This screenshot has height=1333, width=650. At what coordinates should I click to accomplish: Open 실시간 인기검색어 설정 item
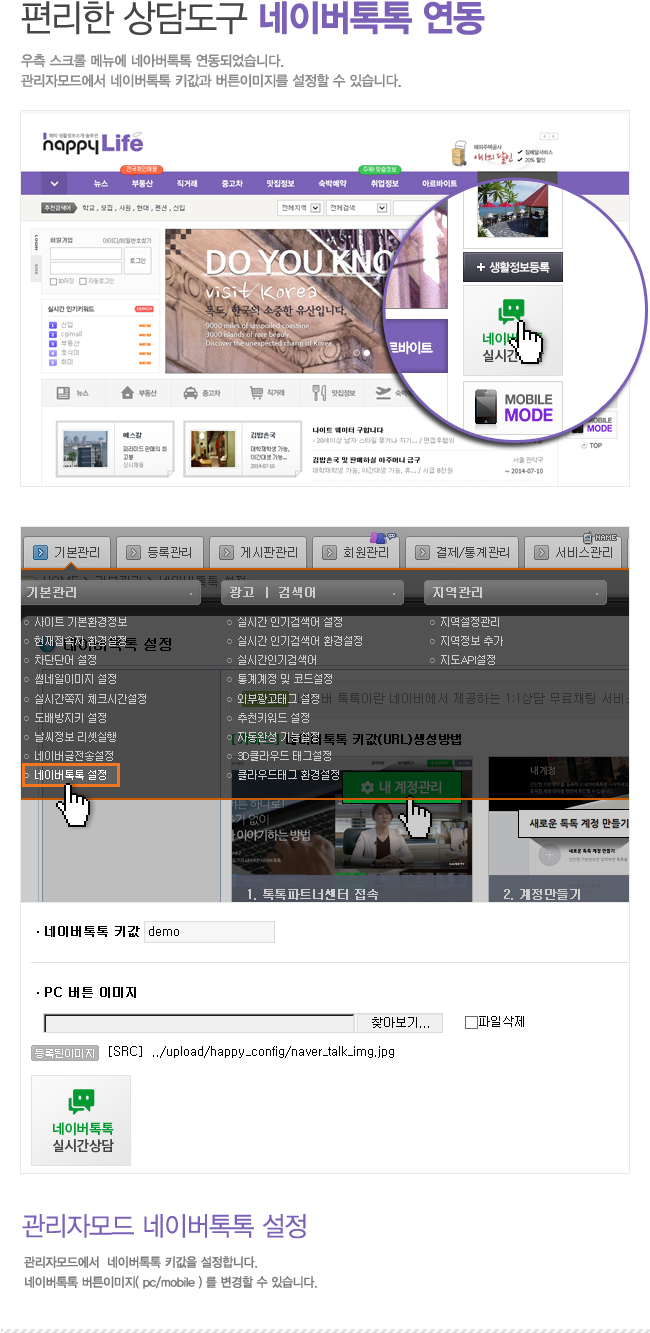[290, 622]
